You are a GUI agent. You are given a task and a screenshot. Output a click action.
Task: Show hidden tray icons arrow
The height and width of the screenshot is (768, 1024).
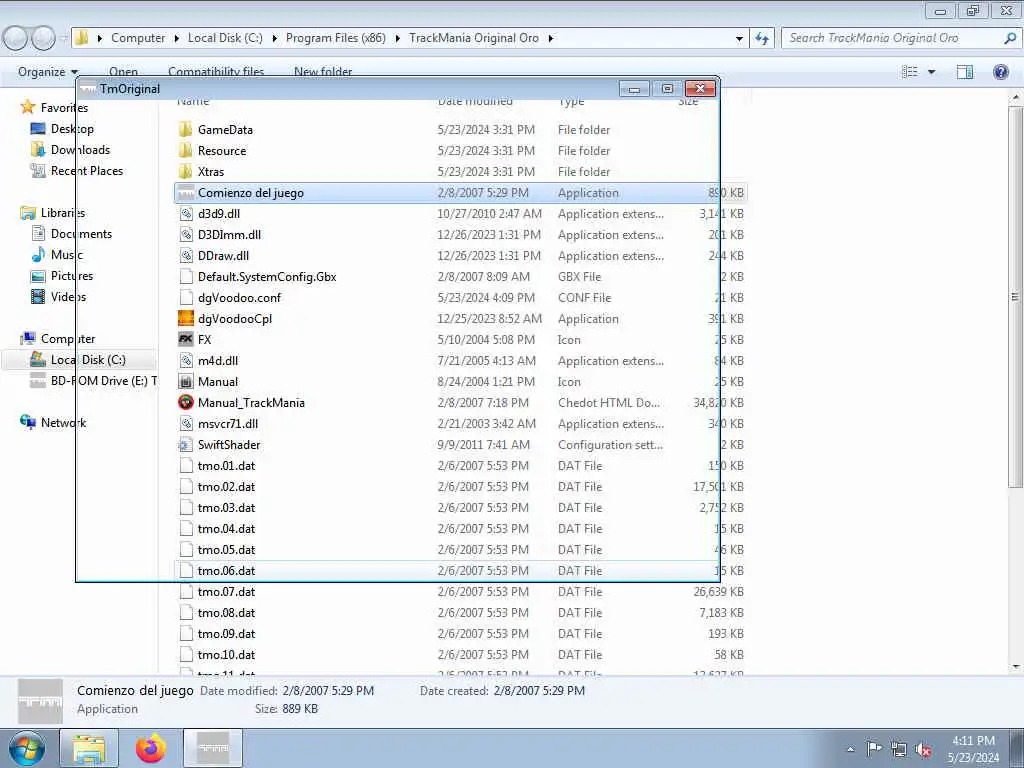pos(850,749)
